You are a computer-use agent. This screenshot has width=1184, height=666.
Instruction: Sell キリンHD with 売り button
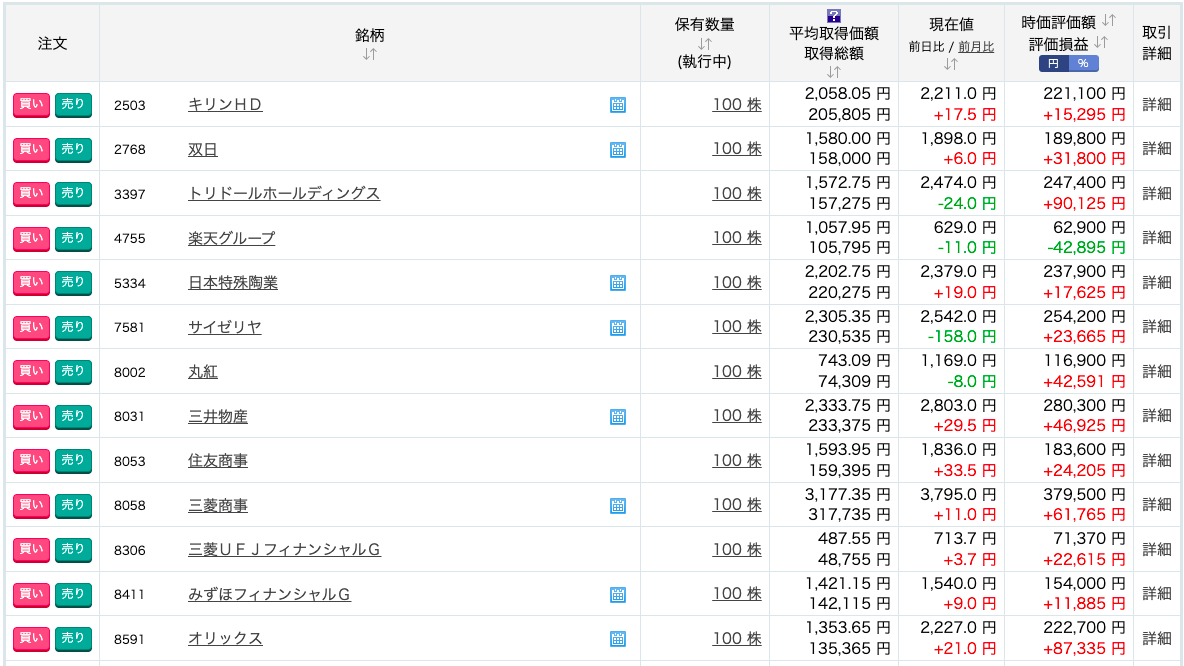coord(72,105)
